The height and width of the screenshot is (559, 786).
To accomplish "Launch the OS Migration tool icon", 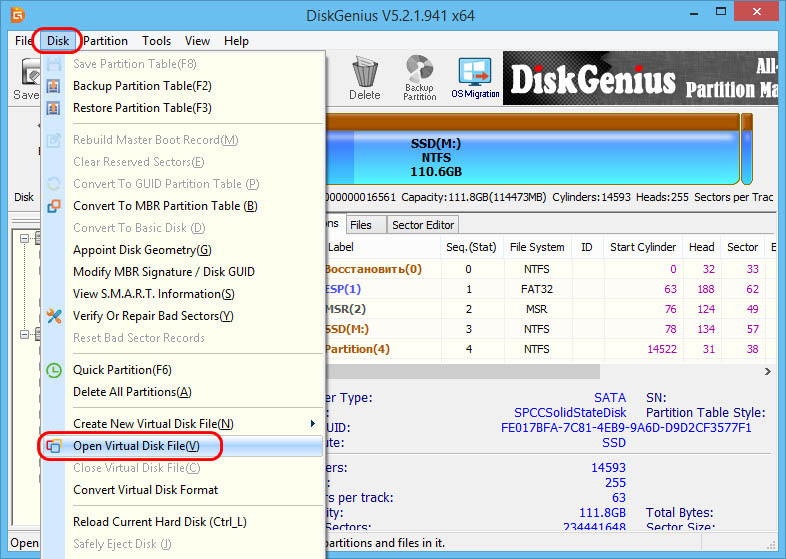I will [x=475, y=71].
